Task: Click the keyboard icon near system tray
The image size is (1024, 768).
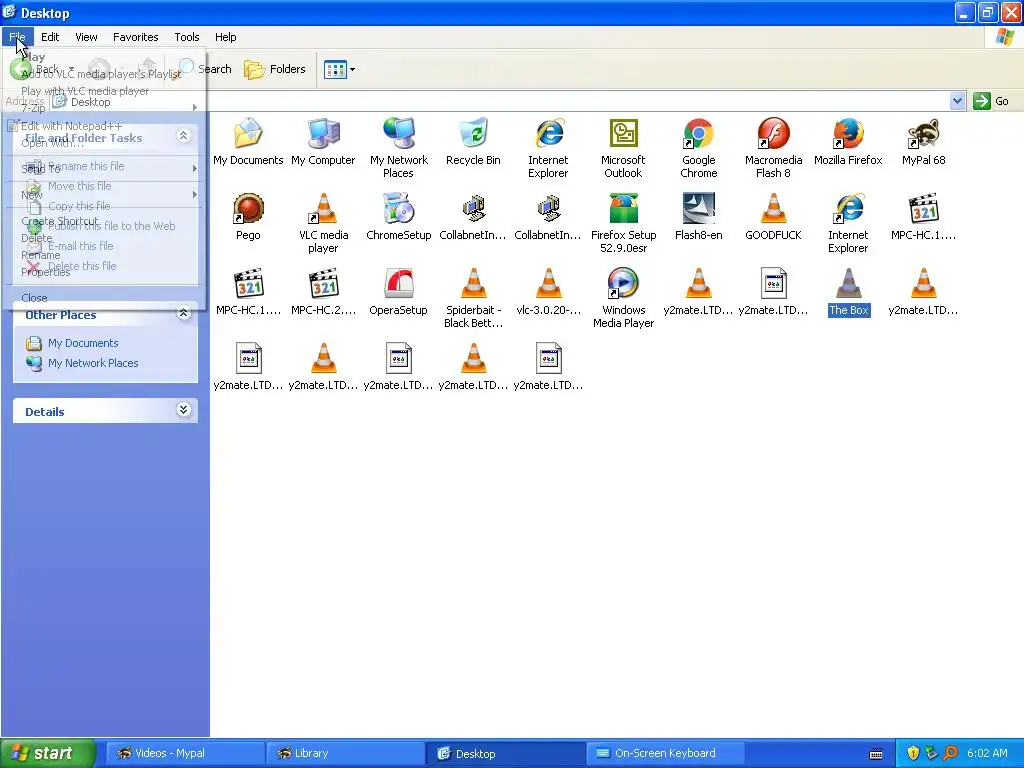Action: point(876,754)
